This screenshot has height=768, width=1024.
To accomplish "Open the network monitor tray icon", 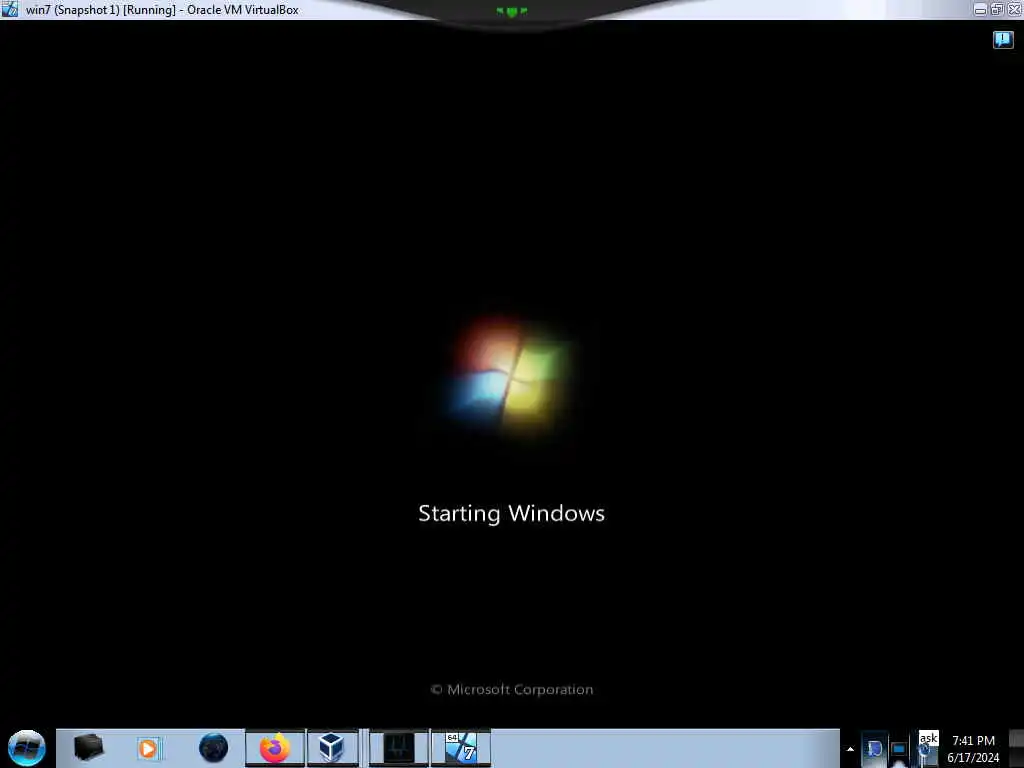I will pyautogui.click(x=899, y=750).
